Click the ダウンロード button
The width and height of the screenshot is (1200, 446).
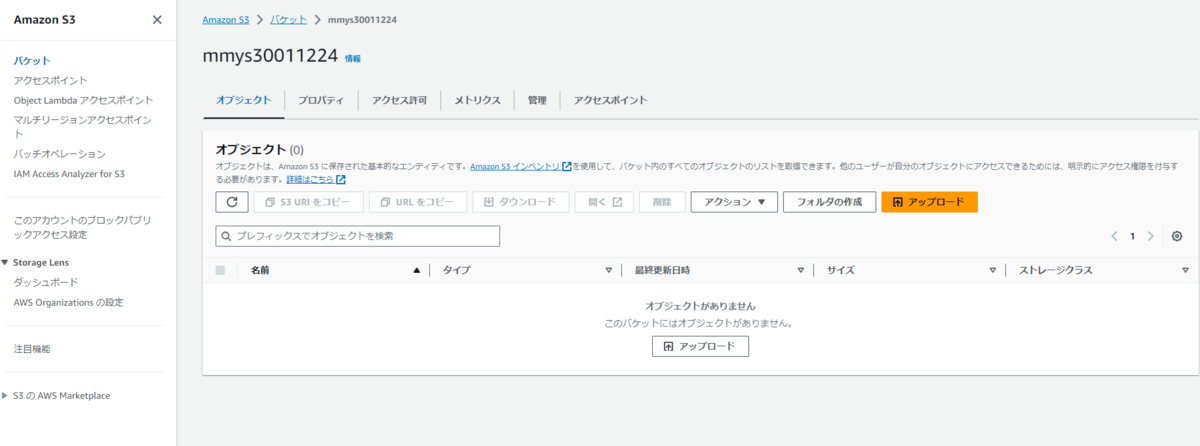pyautogui.click(x=521, y=202)
